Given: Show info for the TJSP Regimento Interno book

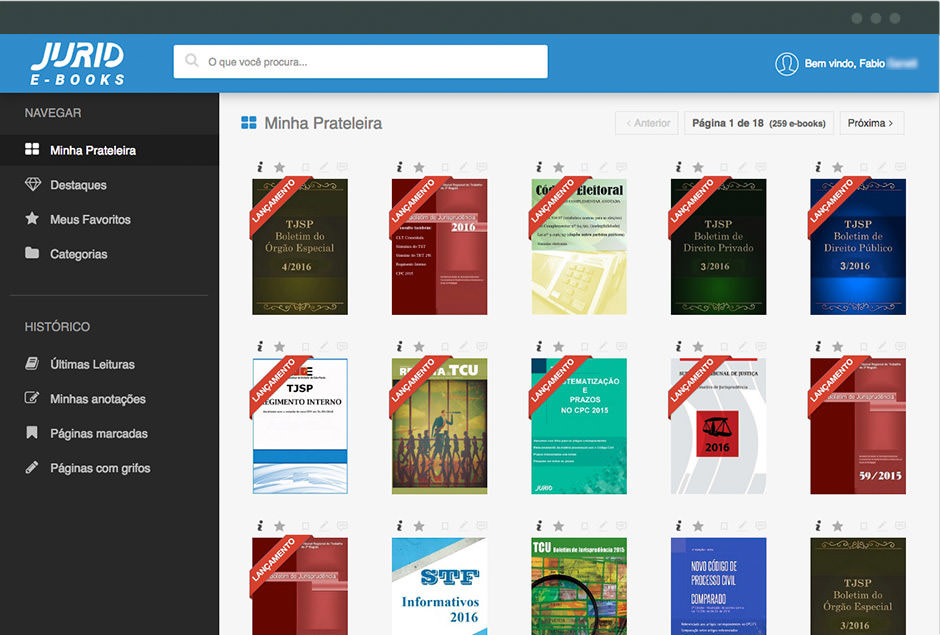Looking at the screenshot, I should pyautogui.click(x=260, y=346).
